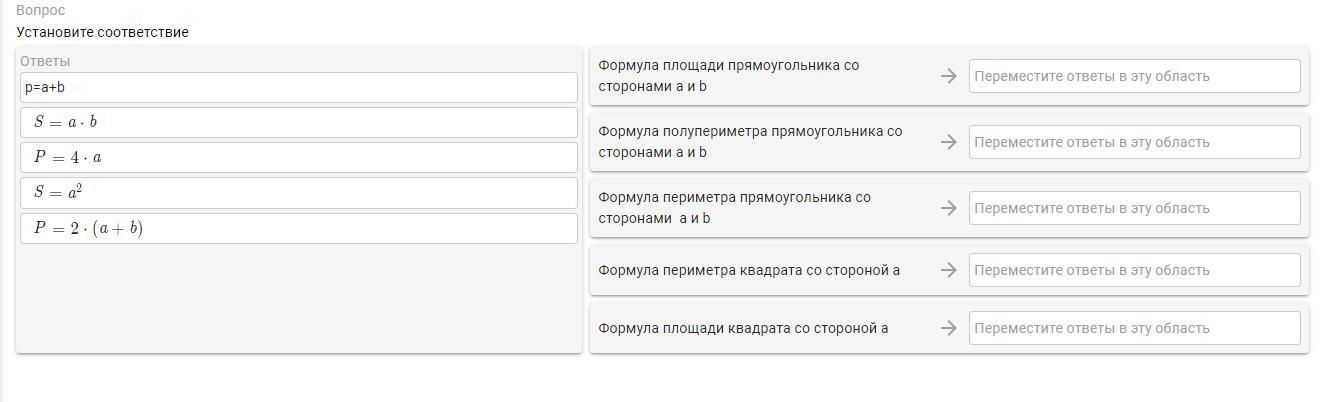This screenshot has height=402, width=1339.
Task: Select the S = a² formula tile
Action: pos(298,192)
